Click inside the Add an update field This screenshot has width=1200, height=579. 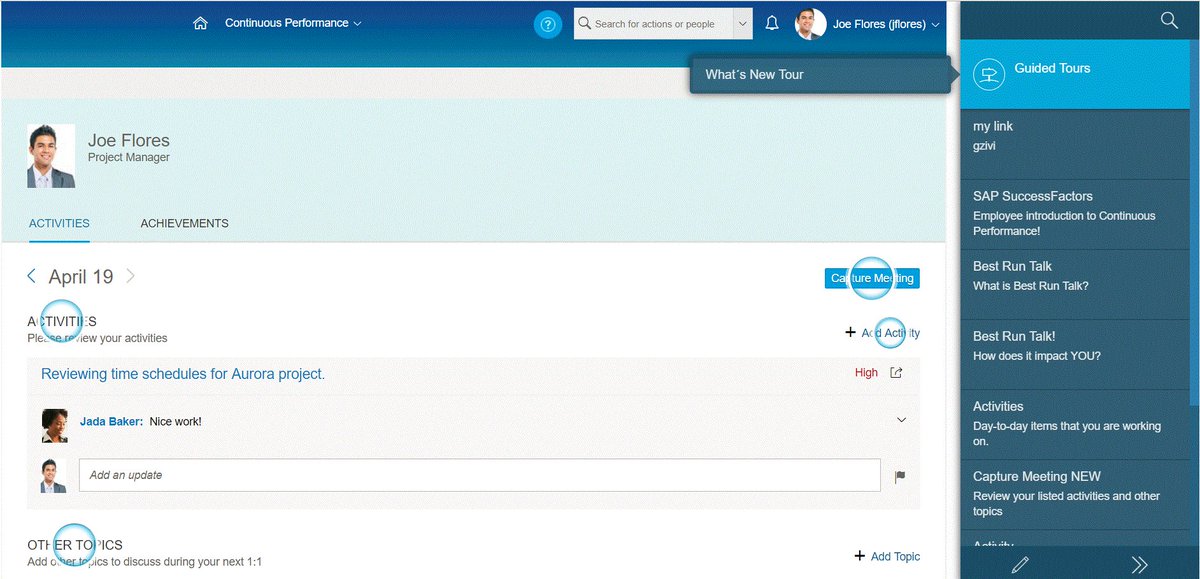coord(400,474)
